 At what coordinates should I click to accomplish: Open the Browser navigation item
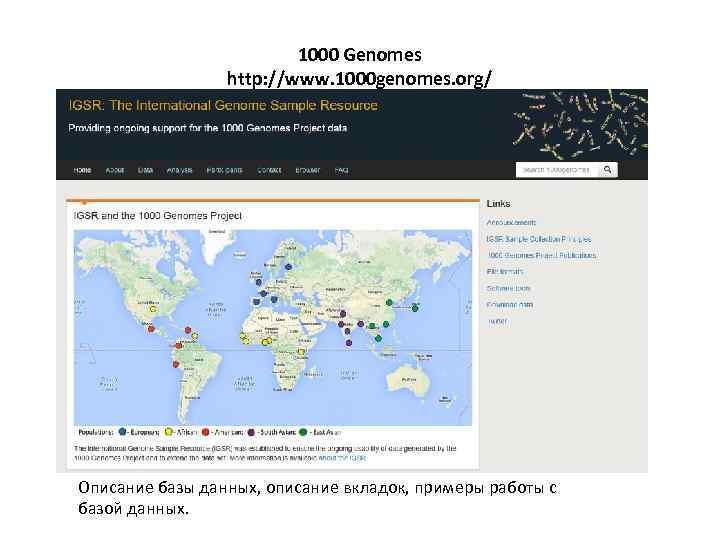308,170
